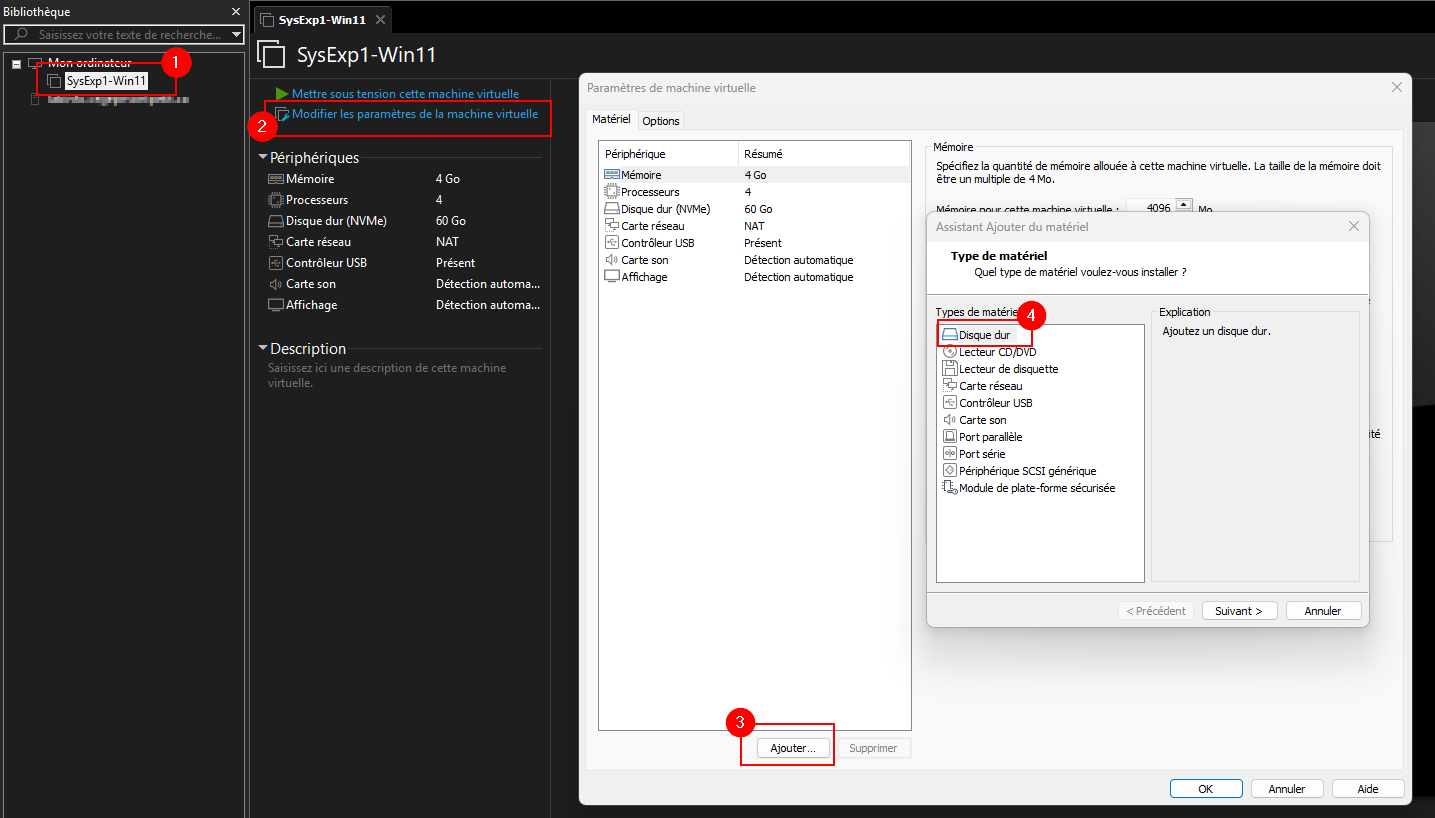Click the 'Carte son' label in the main Périphériques panel
The width and height of the screenshot is (1435, 818).
click(311, 284)
